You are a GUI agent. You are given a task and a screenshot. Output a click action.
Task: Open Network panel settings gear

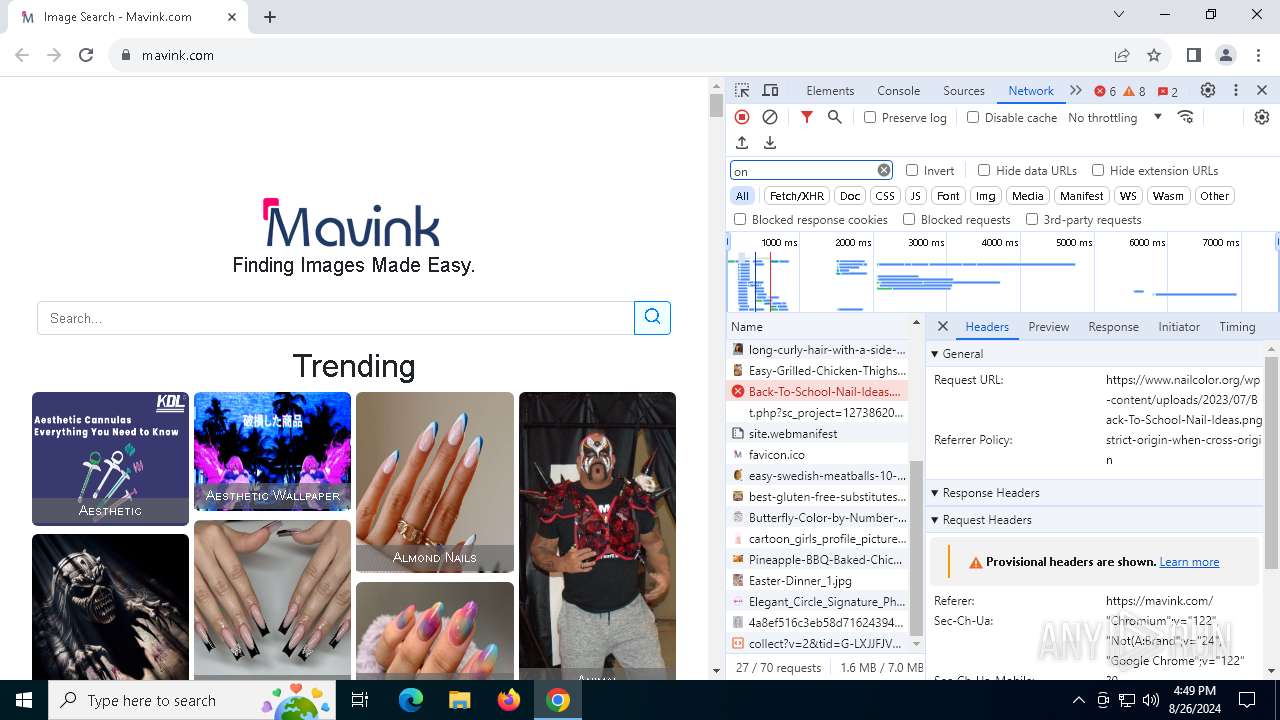1262,117
